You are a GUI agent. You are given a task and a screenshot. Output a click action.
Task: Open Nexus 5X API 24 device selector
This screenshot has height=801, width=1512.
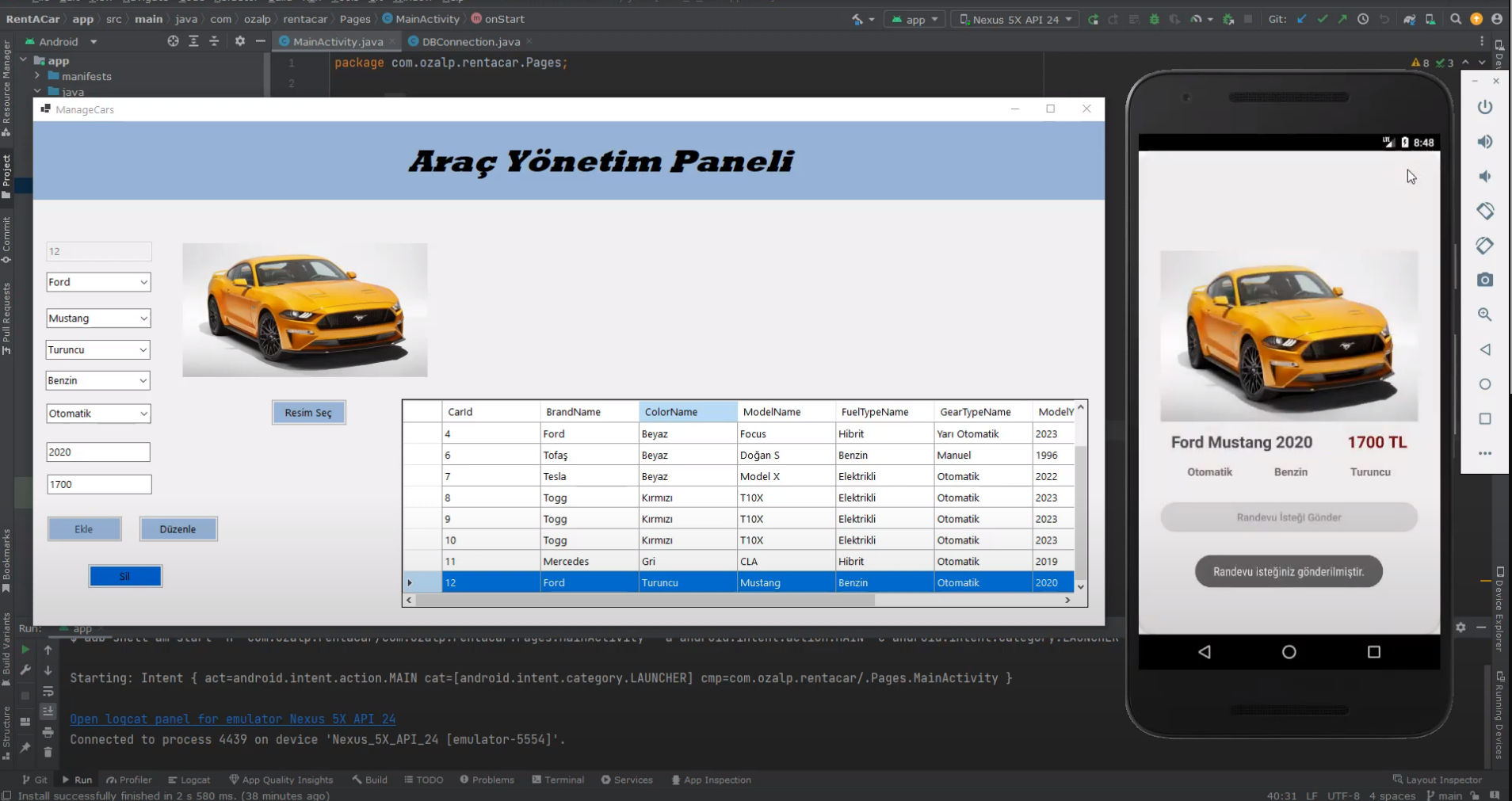(x=1015, y=19)
